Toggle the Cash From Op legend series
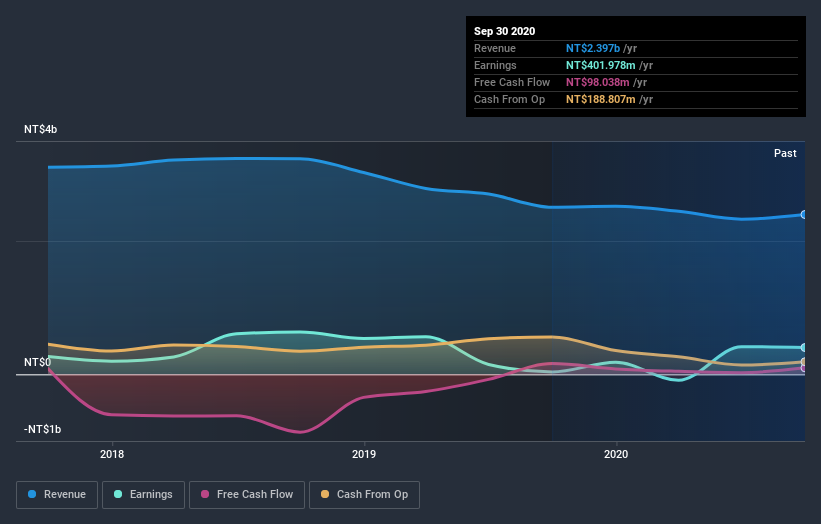 tap(364, 495)
